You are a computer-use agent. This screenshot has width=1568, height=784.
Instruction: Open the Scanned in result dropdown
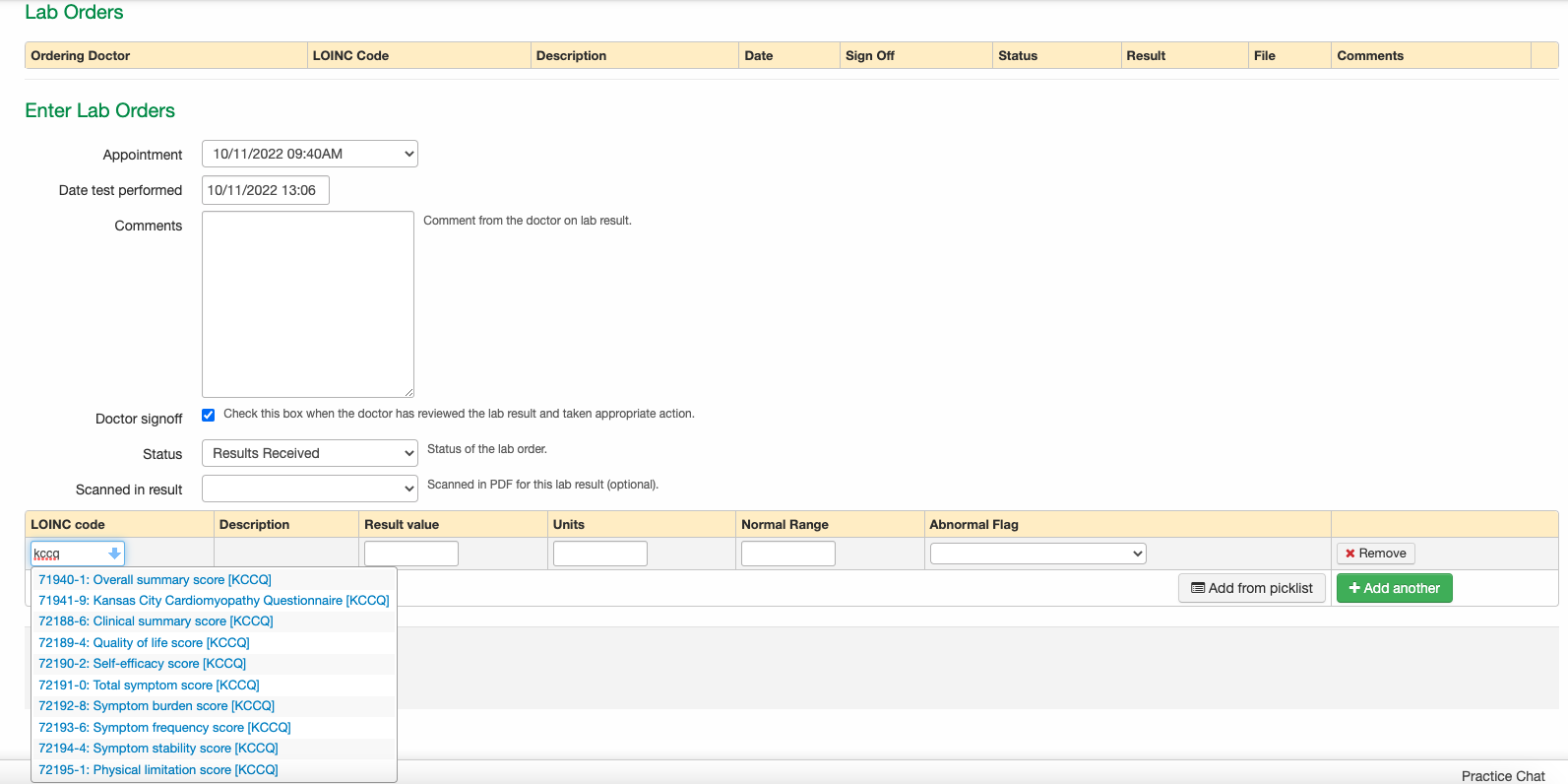(x=310, y=489)
